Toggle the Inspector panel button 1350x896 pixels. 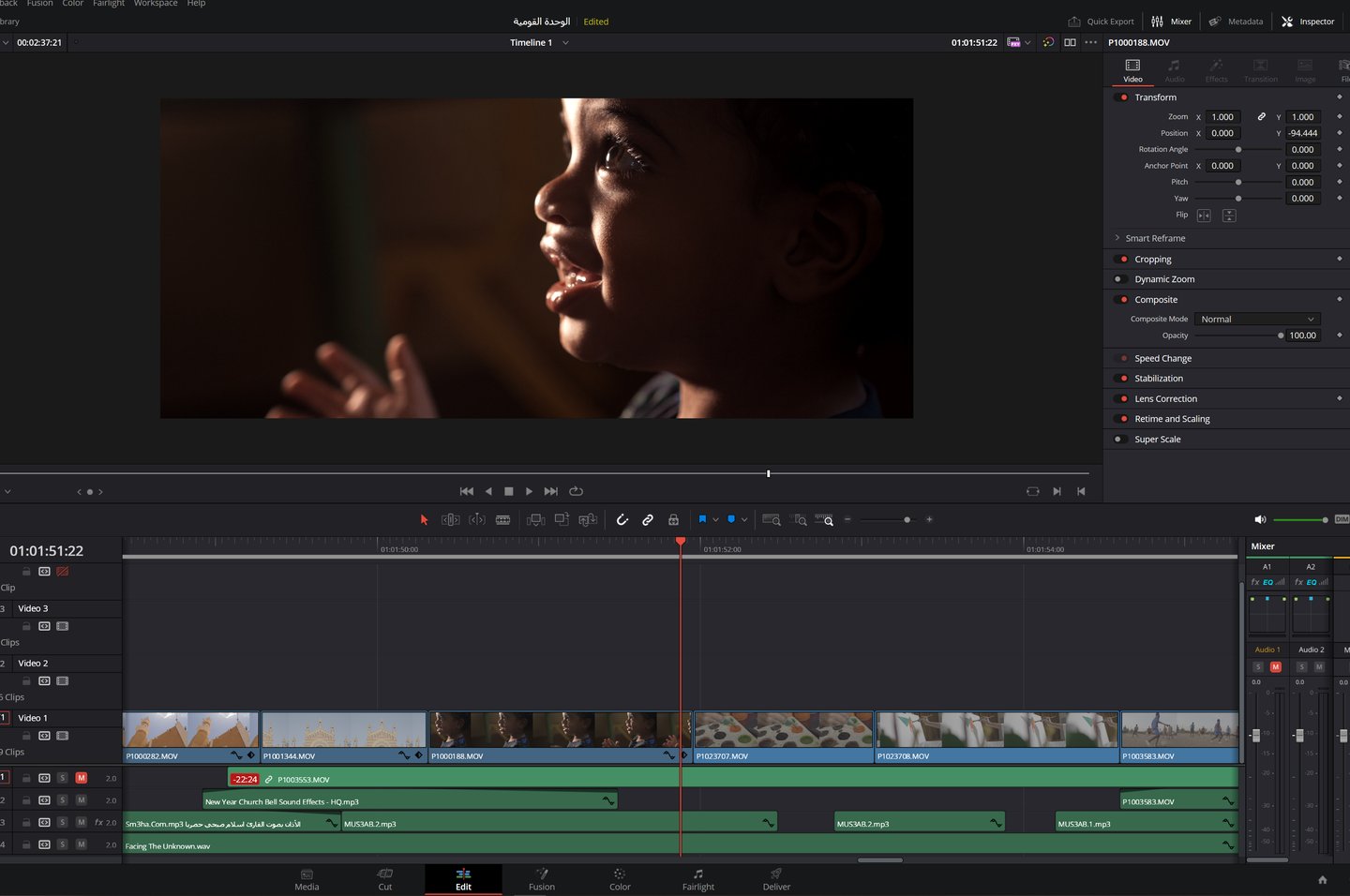point(1308,22)
